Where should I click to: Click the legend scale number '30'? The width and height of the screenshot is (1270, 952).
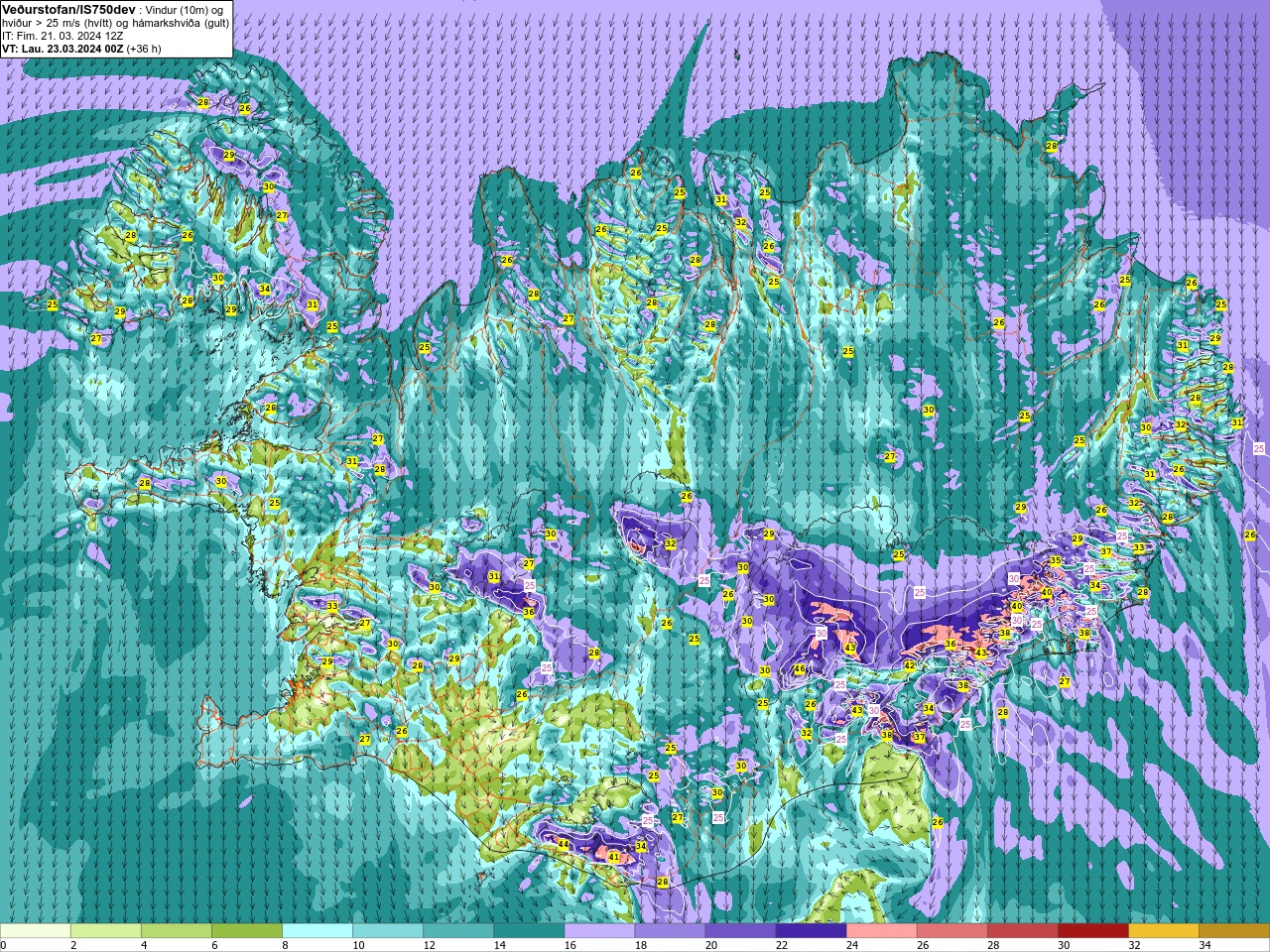(1063, 945)
